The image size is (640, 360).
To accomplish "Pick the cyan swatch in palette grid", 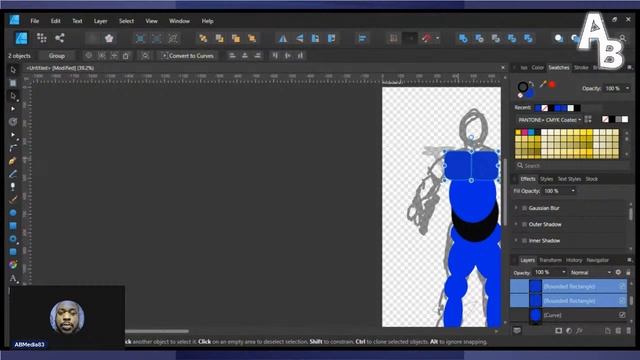I will coord(531,132).
